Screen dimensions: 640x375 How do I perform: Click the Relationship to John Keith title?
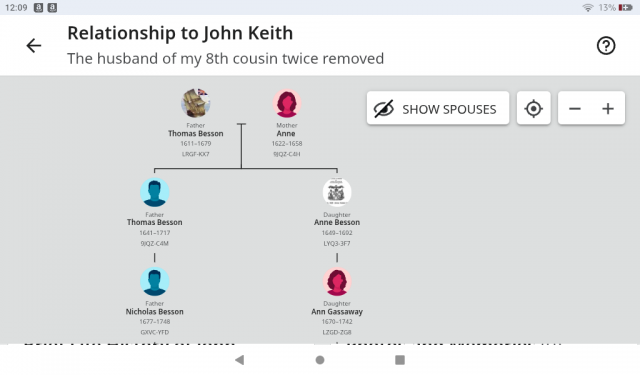[x=180, y=33]
